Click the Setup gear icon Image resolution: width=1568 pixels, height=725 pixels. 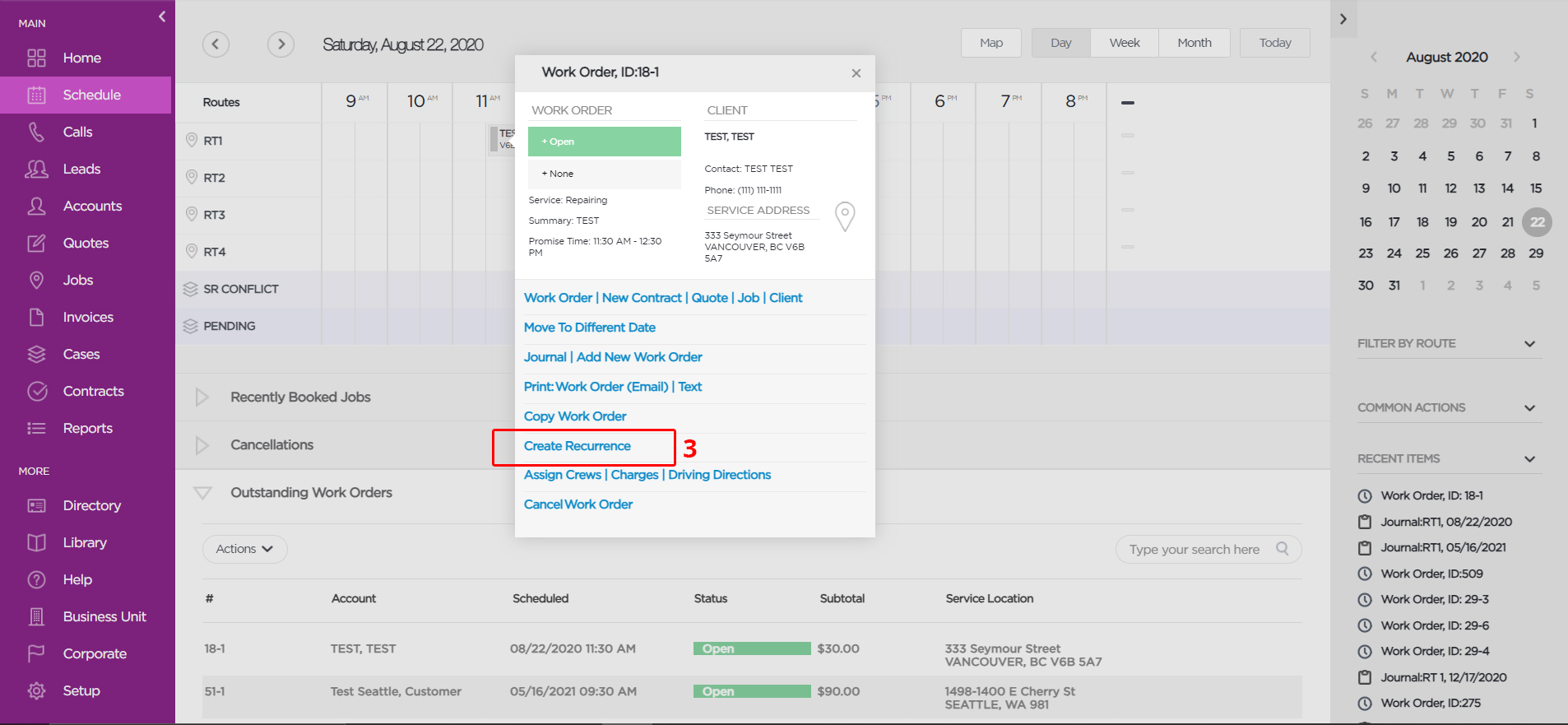(36, 690)
